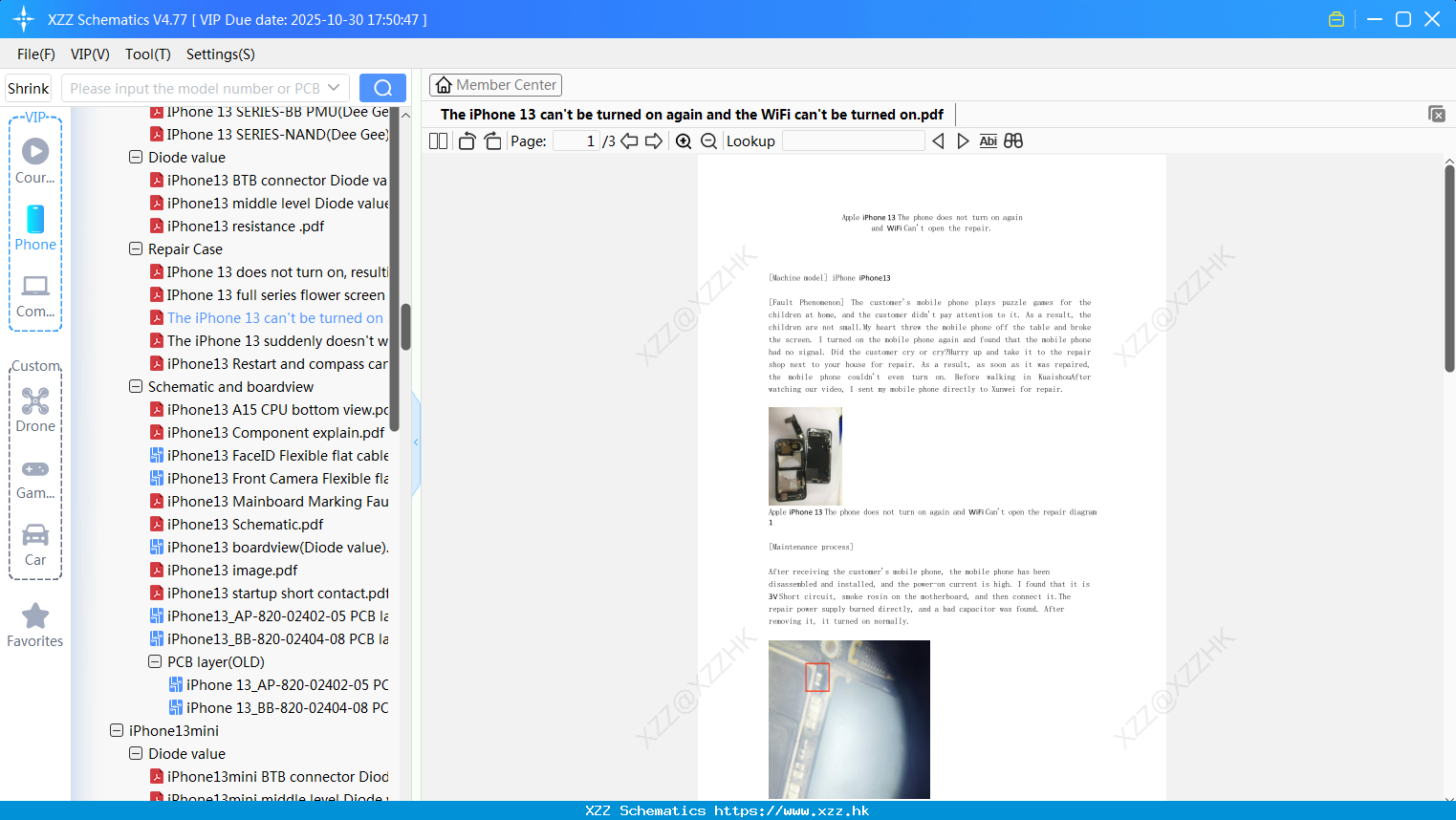Zoom in on the PDF
1456x820 pixels.
point(684,140)
